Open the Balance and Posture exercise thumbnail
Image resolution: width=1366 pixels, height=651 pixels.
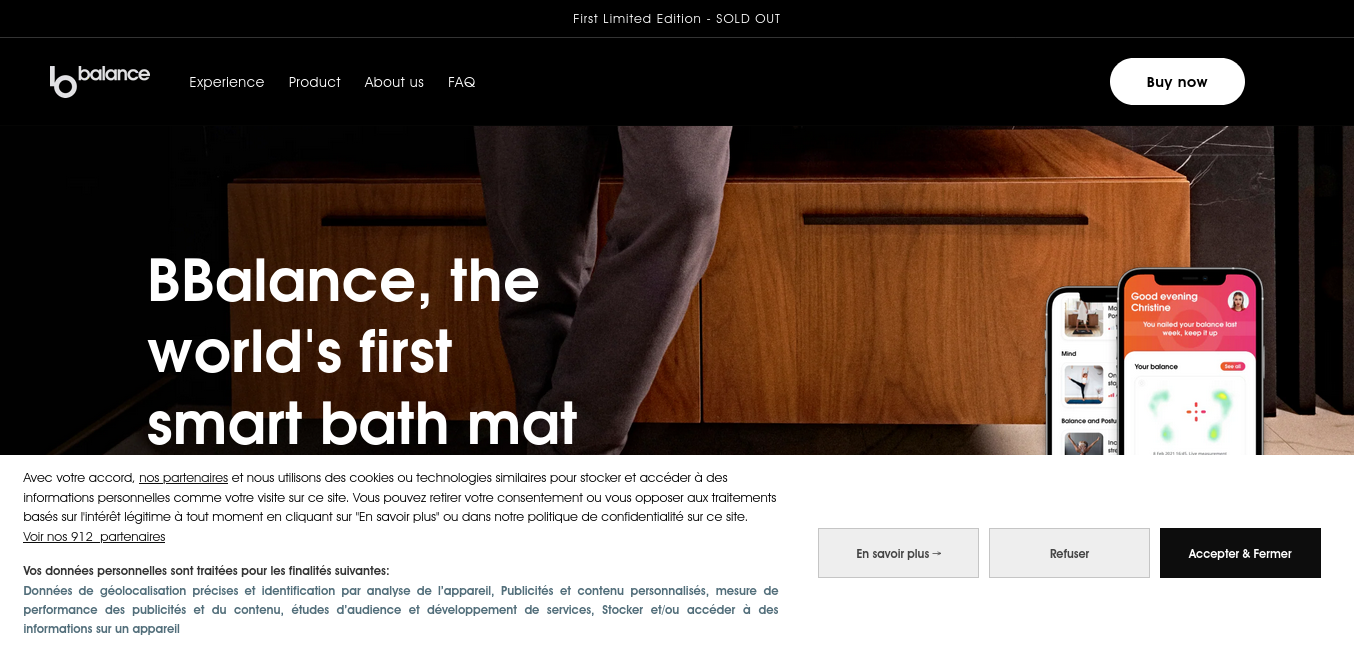tap(1084, 444)
